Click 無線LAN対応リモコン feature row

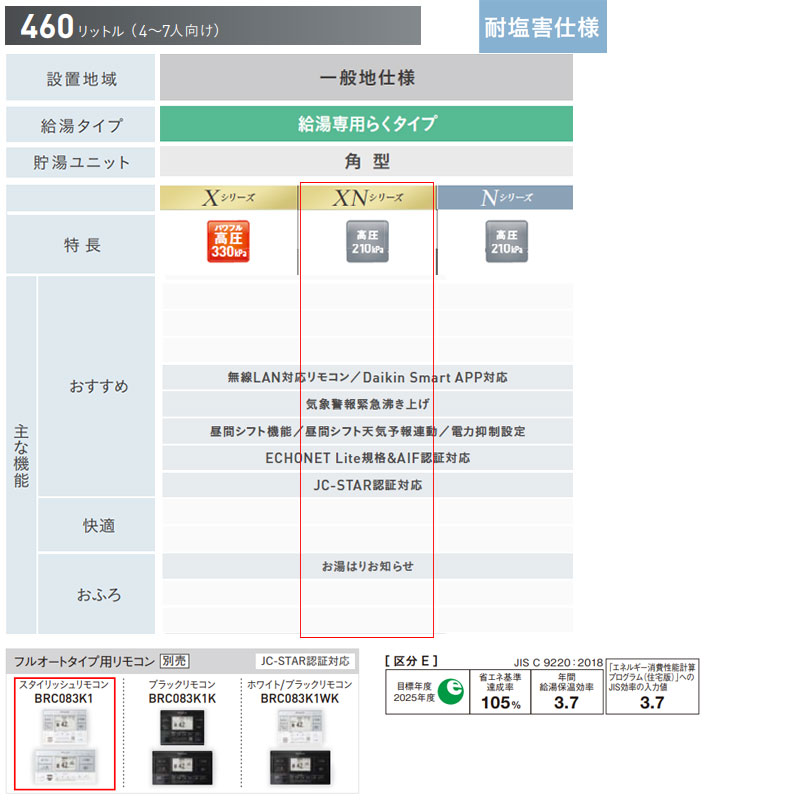pyautogui.click(x=367, y=378)
